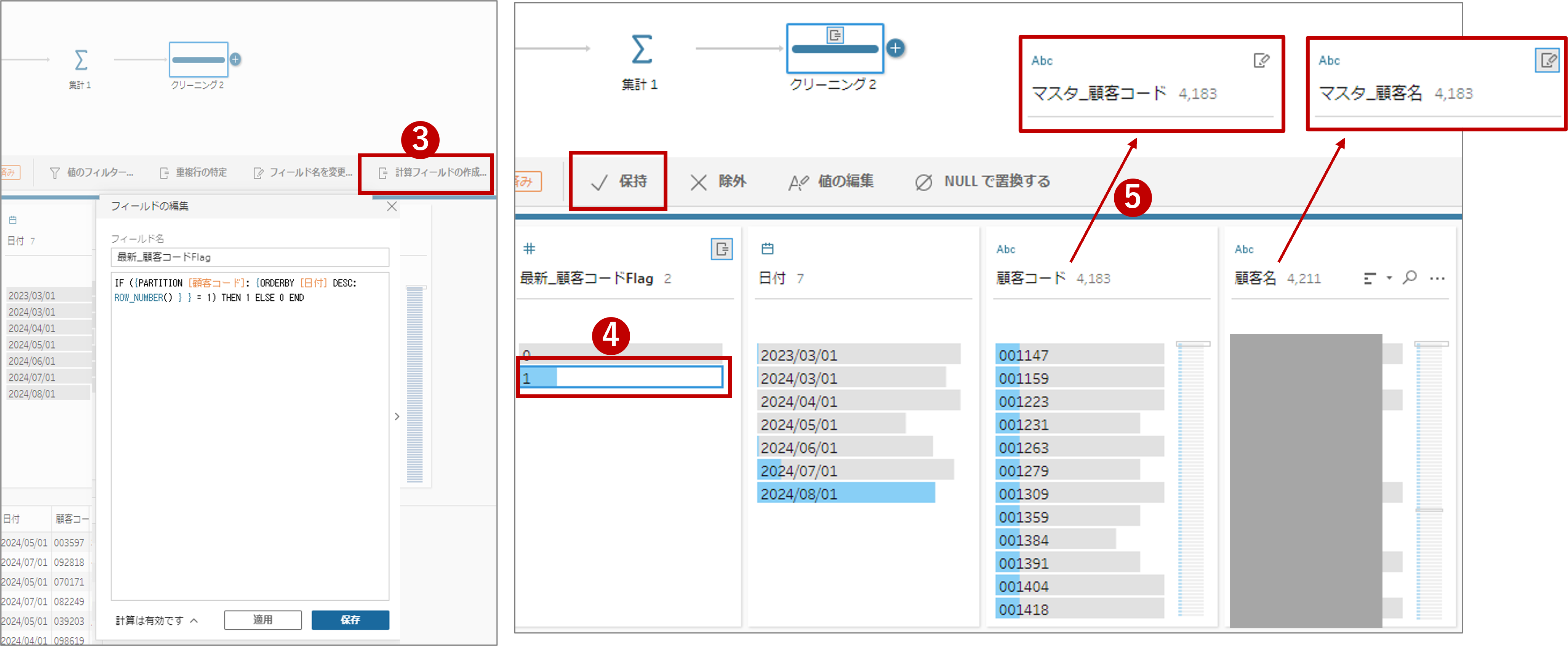This screenshot has width=1568, height=646.
Task: Click フィールド名を変更 in toolbar
Action: coord(302,173)
